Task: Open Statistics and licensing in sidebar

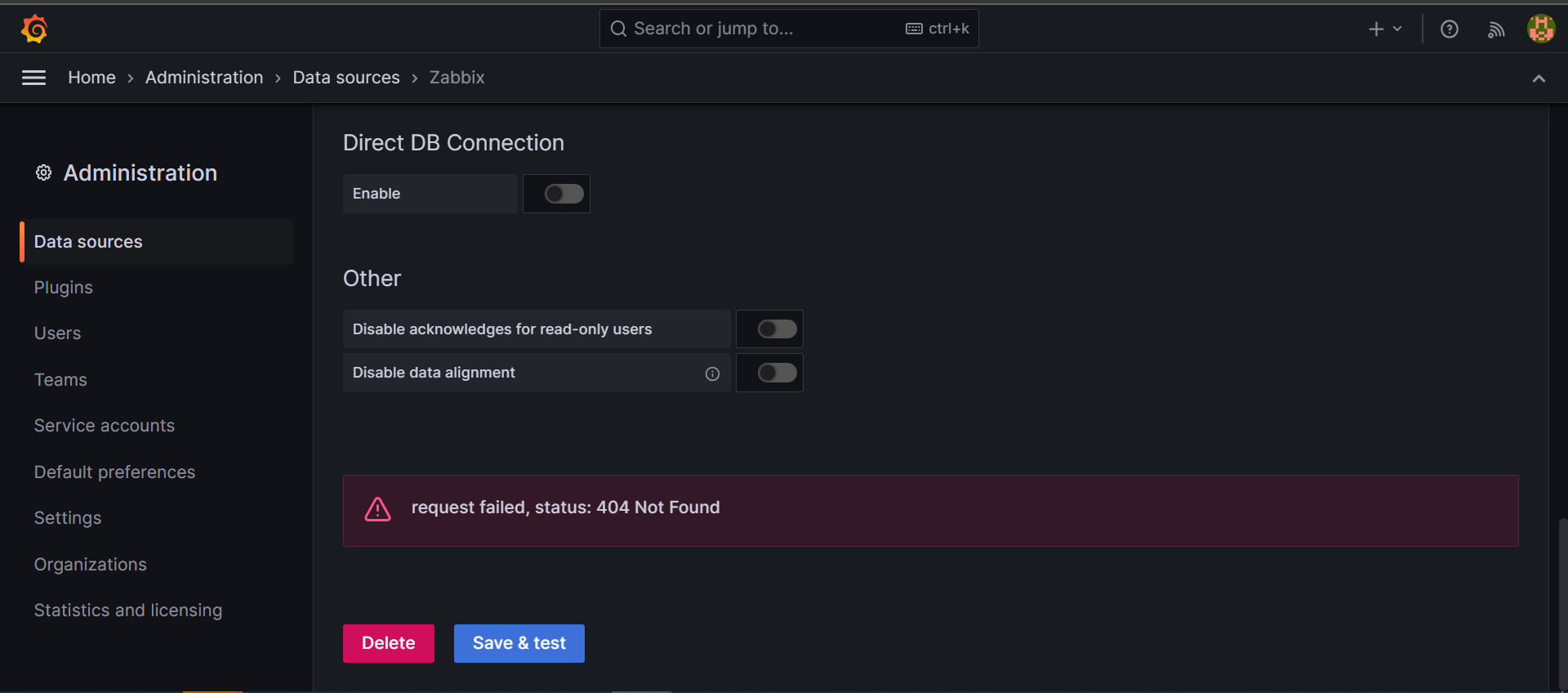Action: 128,610
